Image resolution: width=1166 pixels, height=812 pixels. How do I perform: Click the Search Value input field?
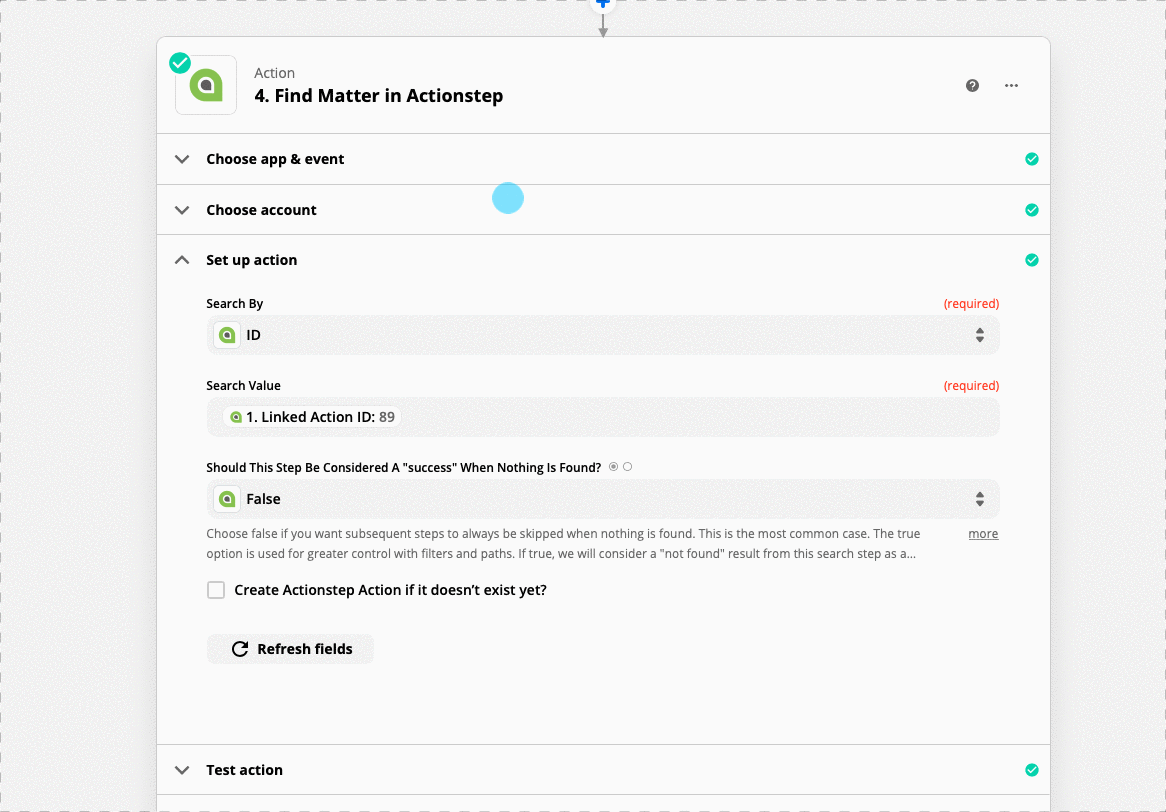[x=603, y=417]
